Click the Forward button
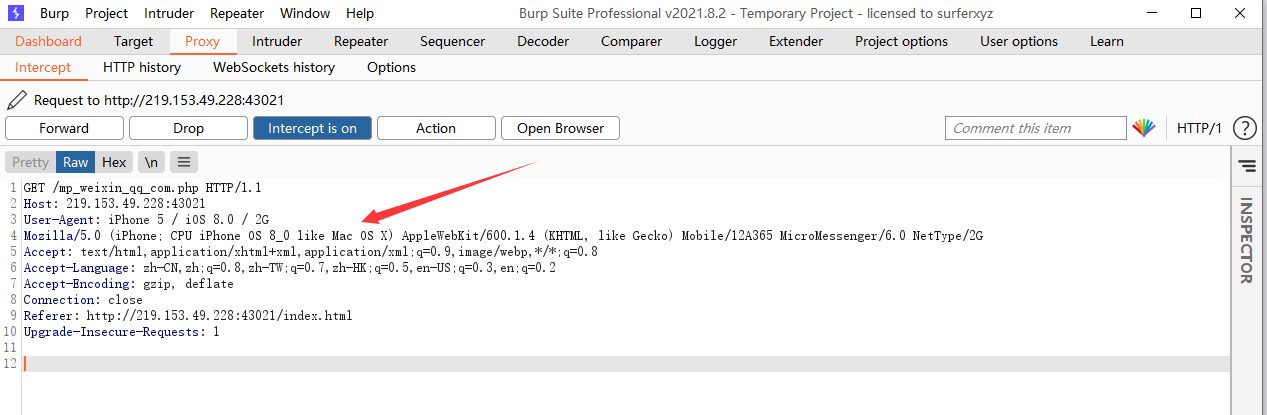1267x415 pixels. (x=64, y=128)
